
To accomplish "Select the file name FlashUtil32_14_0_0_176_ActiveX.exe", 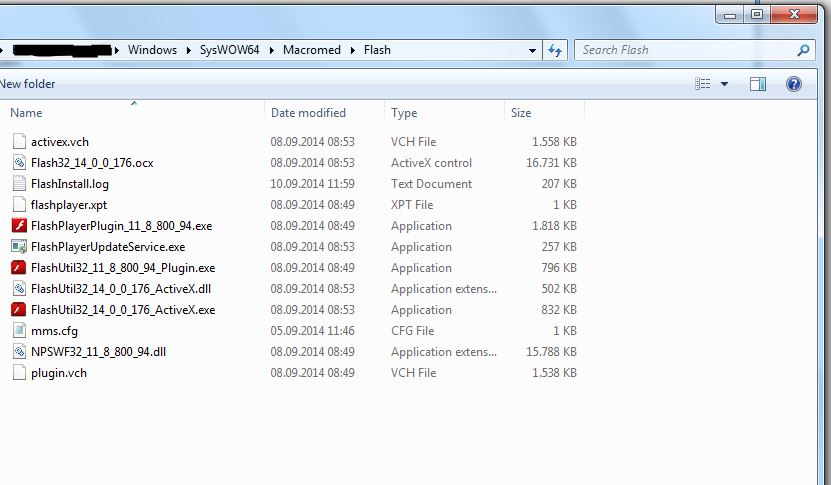I will (123, 310).
